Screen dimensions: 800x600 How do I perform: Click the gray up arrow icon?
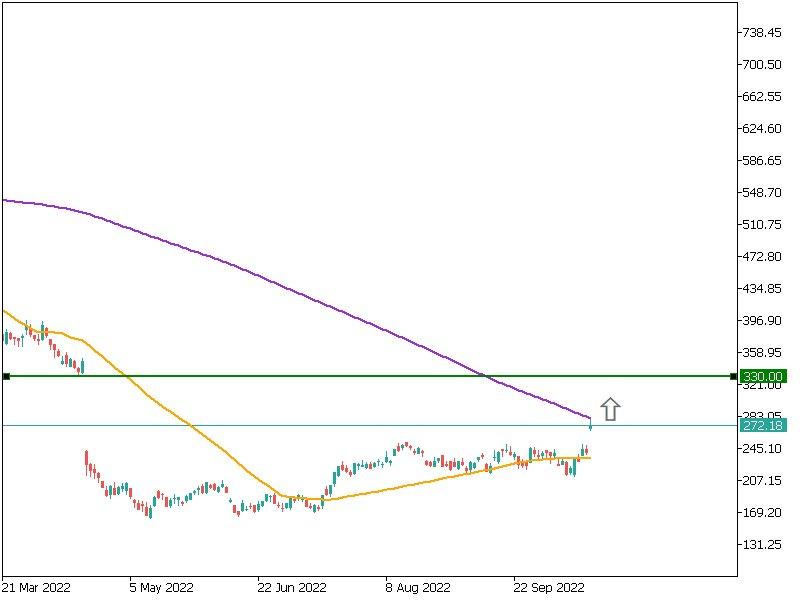click(x=610, y=409)
